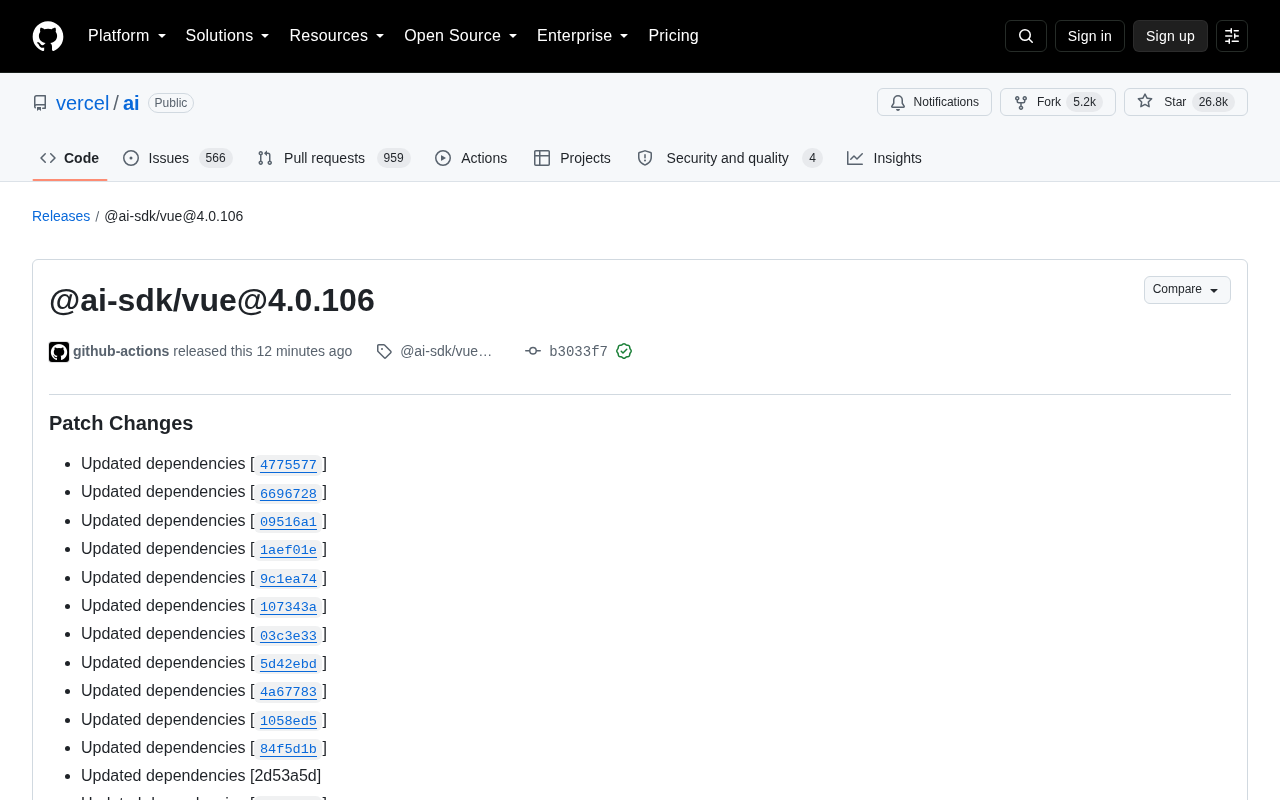1280x800 pixels.
Task: Open commit 84f5d1b link
Action: pyautogui.click(x=288, y=749)
